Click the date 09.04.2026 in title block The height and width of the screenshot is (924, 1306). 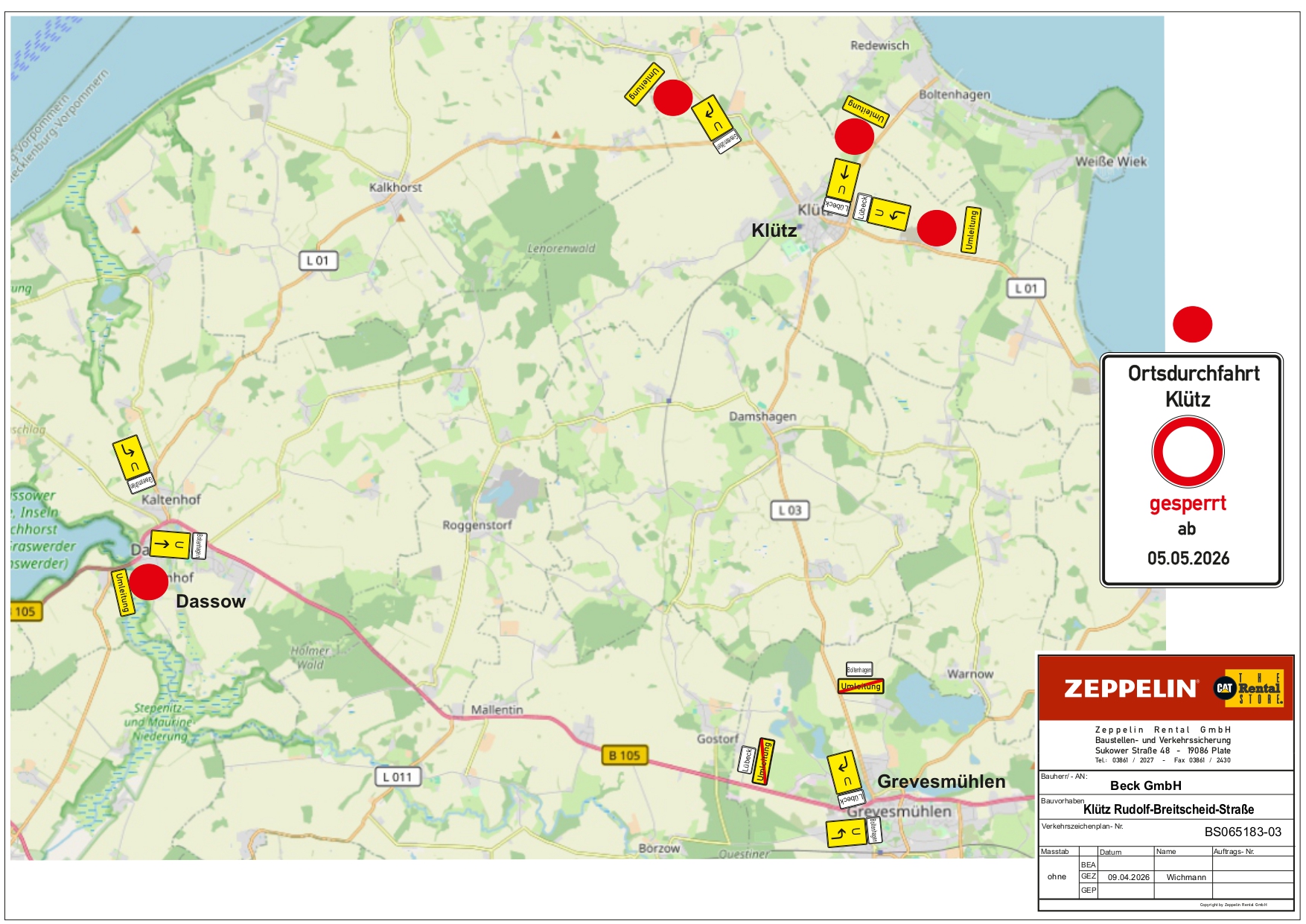(1128, 877)
